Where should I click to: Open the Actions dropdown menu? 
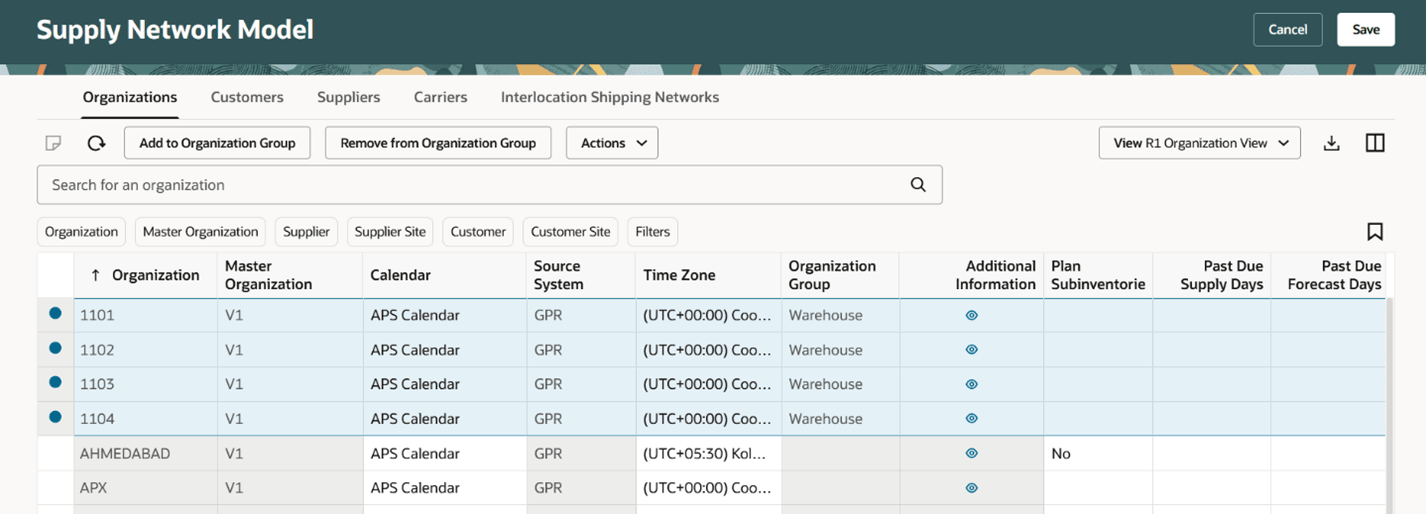tap(612, 143)
